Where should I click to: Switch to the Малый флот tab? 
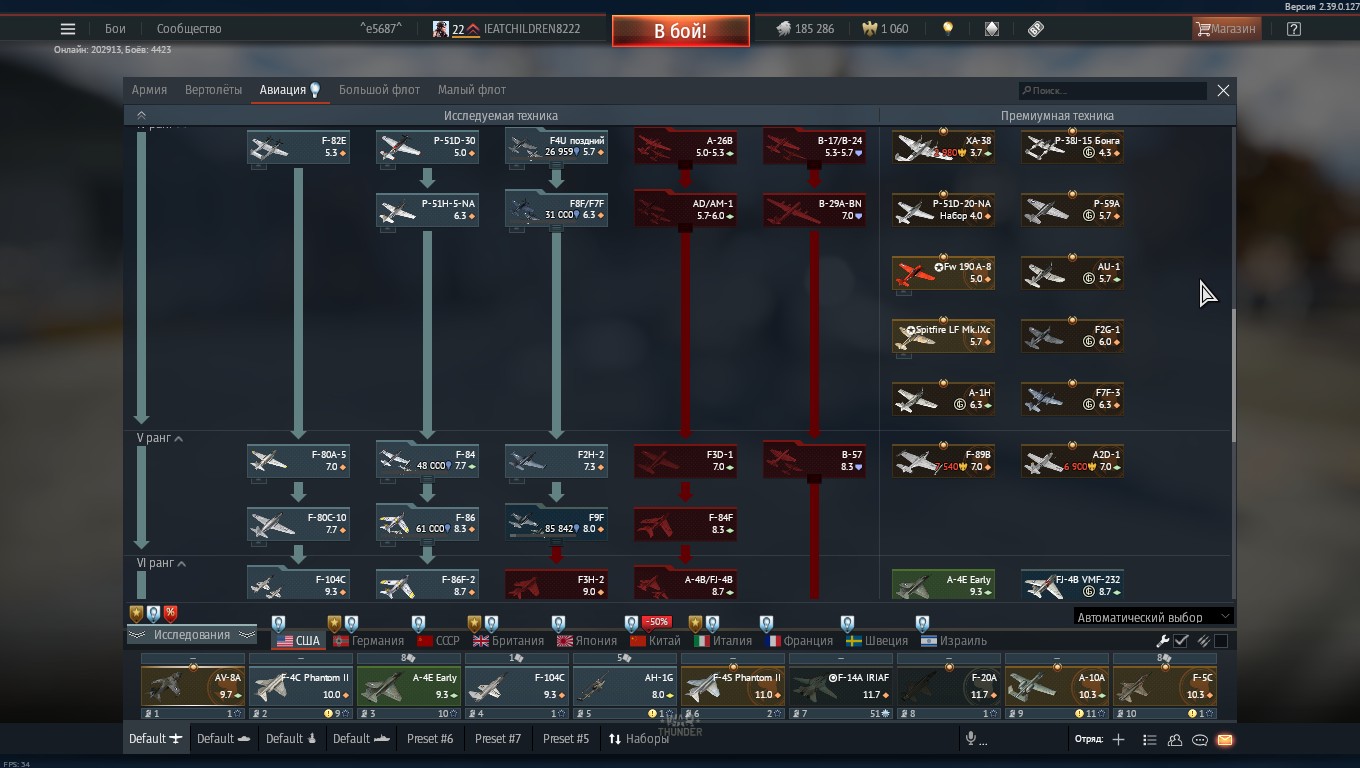click(472, 90)
